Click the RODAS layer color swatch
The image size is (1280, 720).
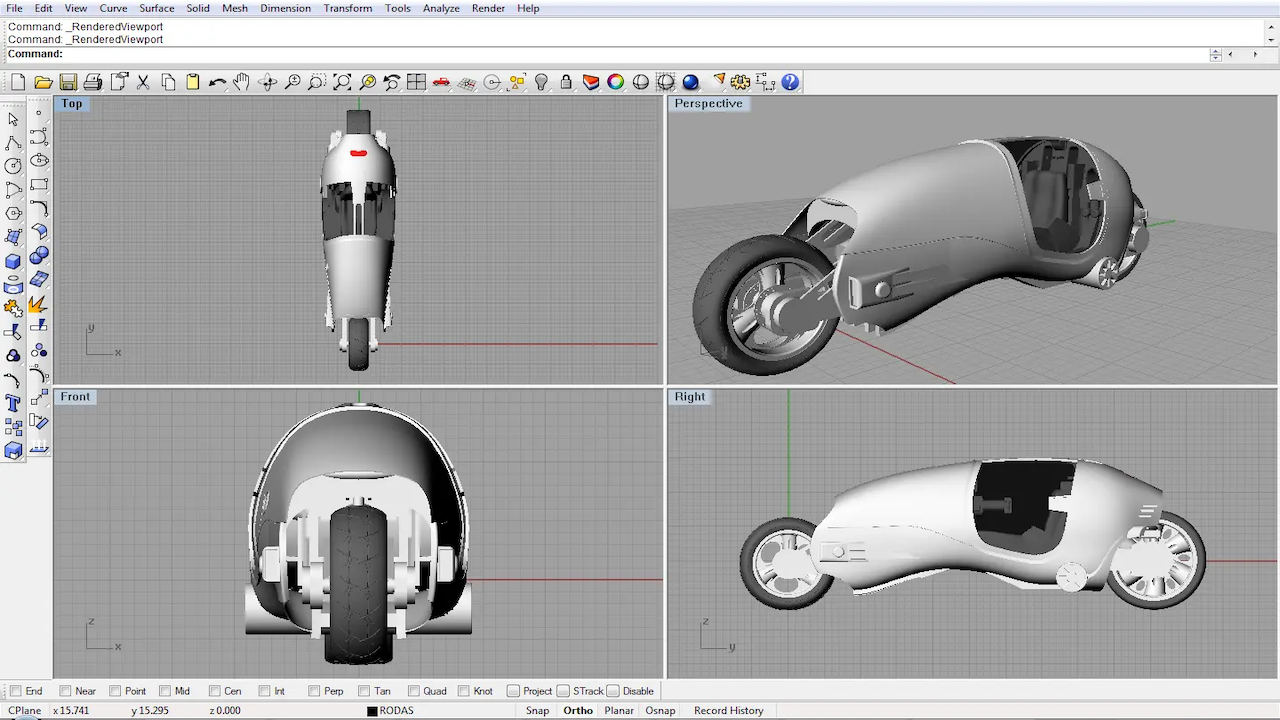372,710
